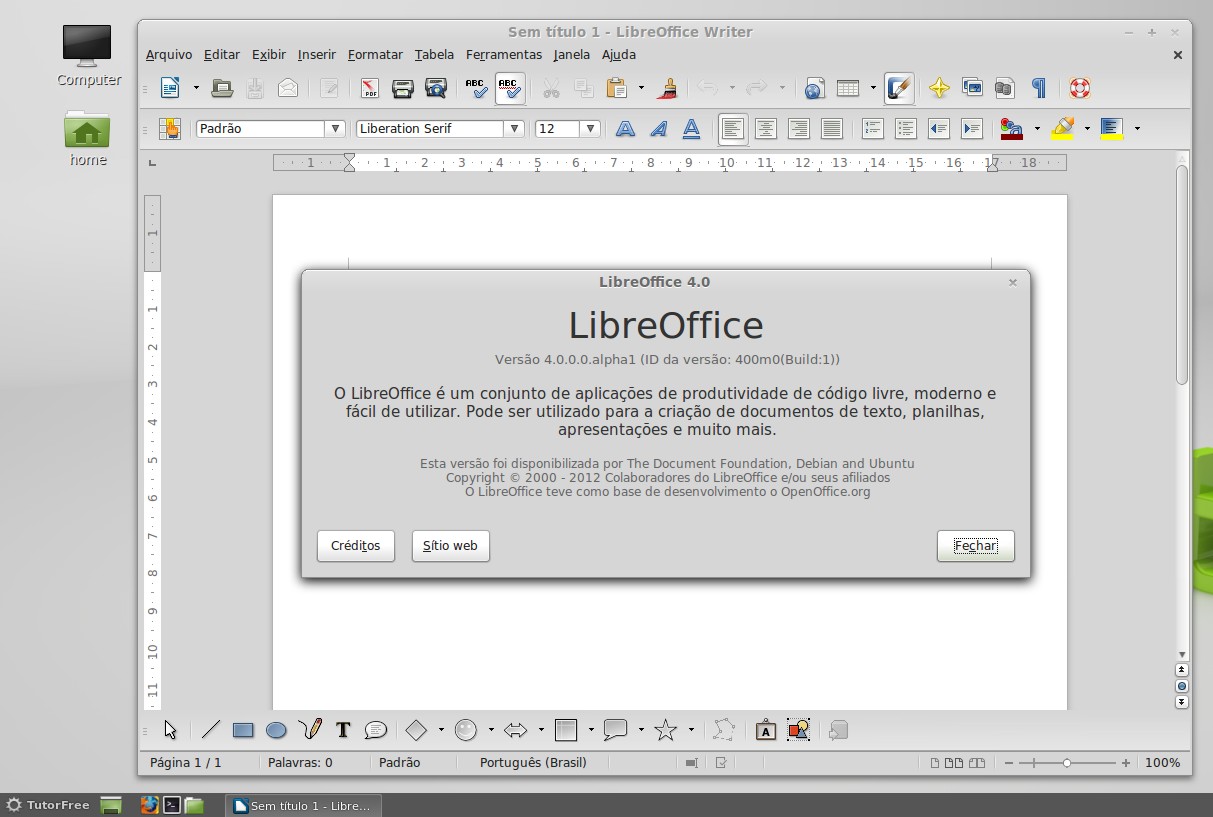This screenshot has width=1213, height=817.
Task: Open the Editar menu
Action: click(222, 55)
